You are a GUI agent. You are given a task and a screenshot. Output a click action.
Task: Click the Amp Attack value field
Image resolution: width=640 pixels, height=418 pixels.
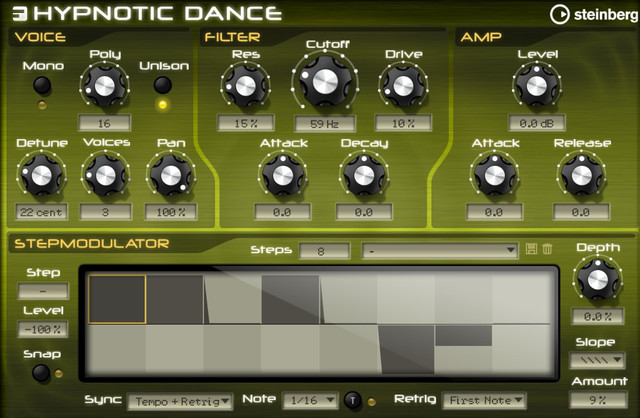click(x=494, y=212)
